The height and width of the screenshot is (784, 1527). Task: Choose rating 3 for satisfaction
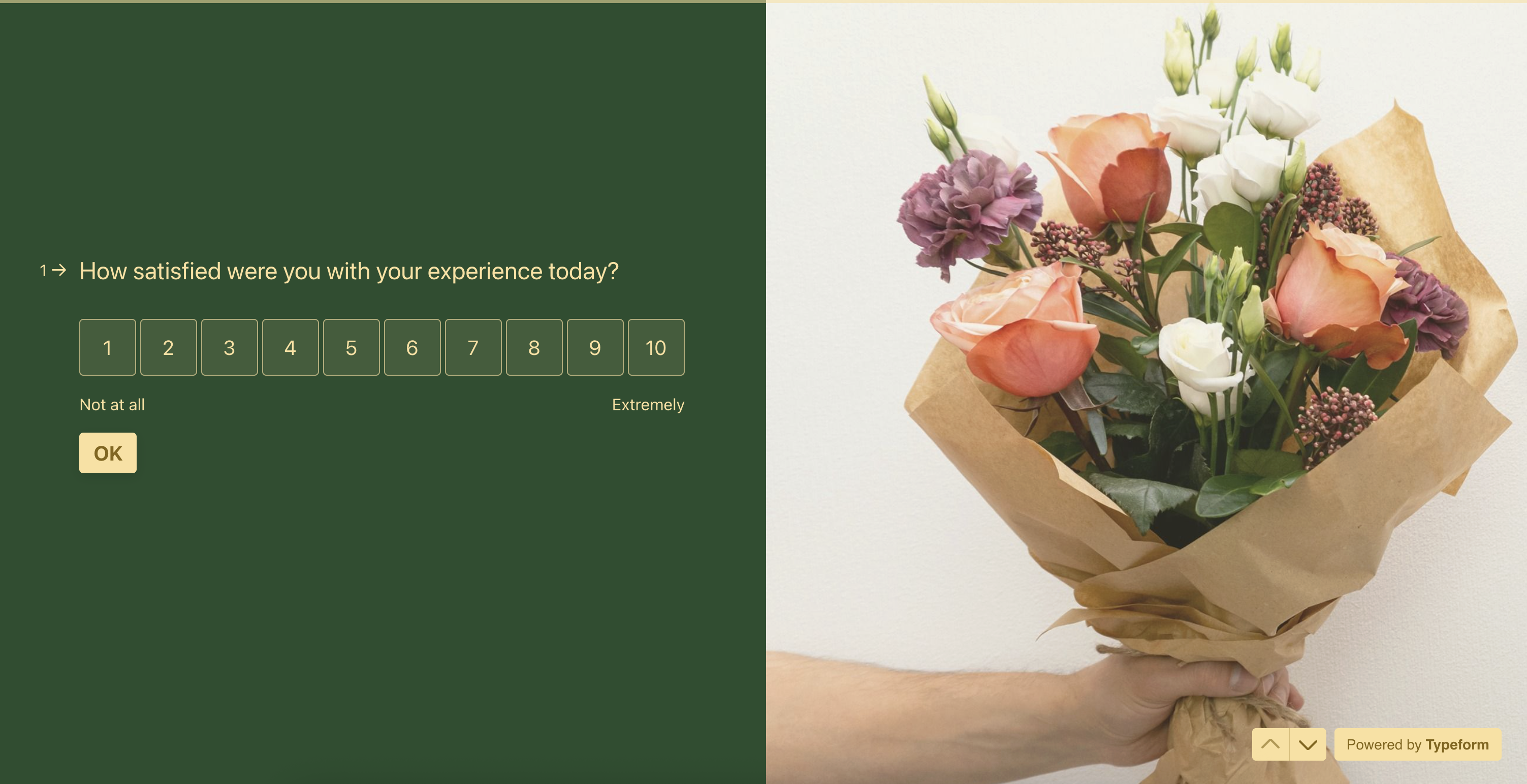(x=230, y=347)
